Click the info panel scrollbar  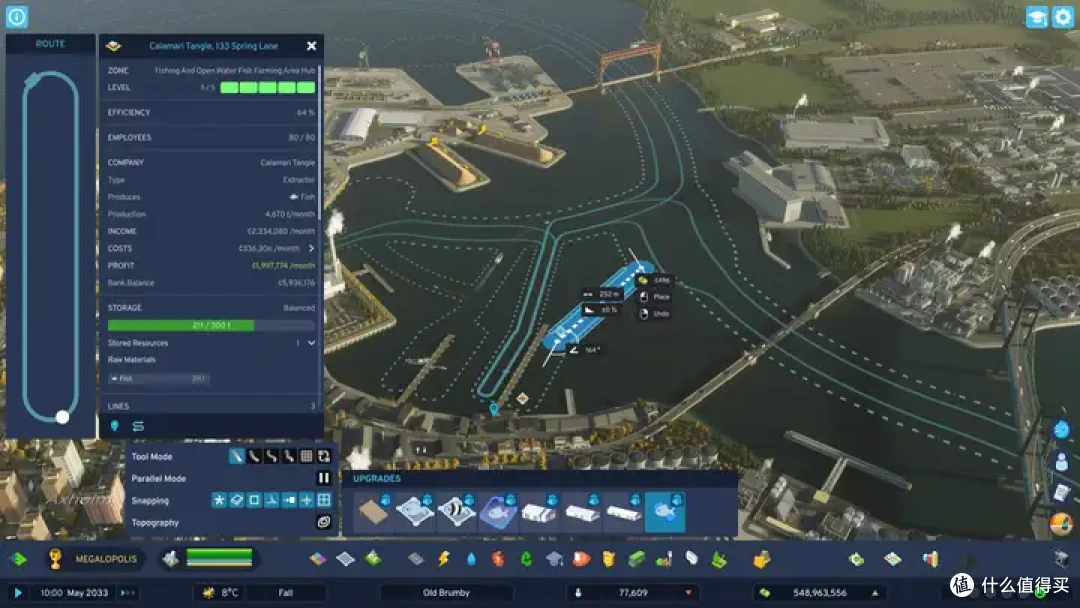click(x=319, y=143)
